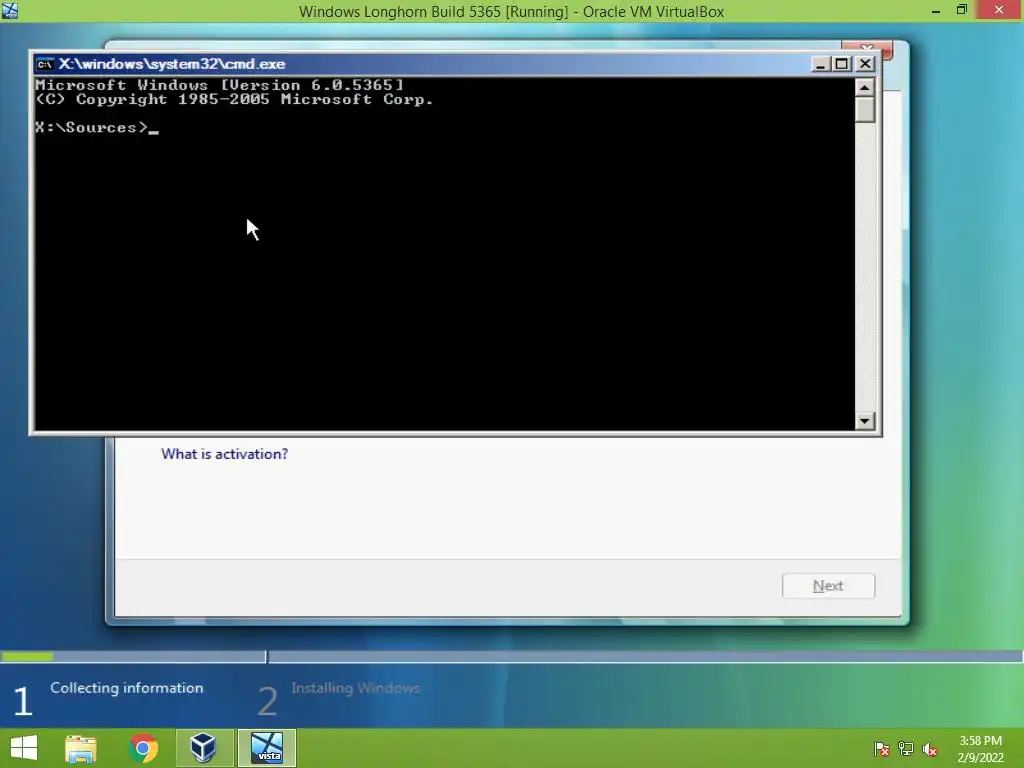Launch Google Chrome from the taskbar
The height and width of the screenshot is (768, 1024).
144,748
